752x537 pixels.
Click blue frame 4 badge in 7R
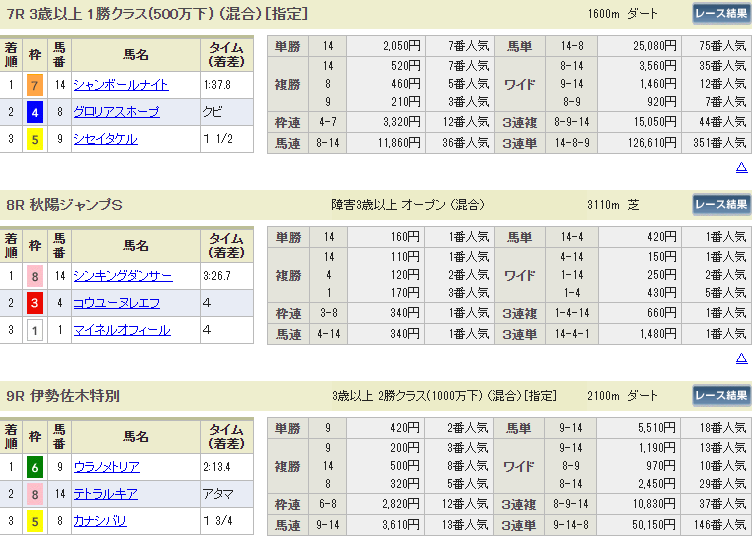tap(35, 112)
